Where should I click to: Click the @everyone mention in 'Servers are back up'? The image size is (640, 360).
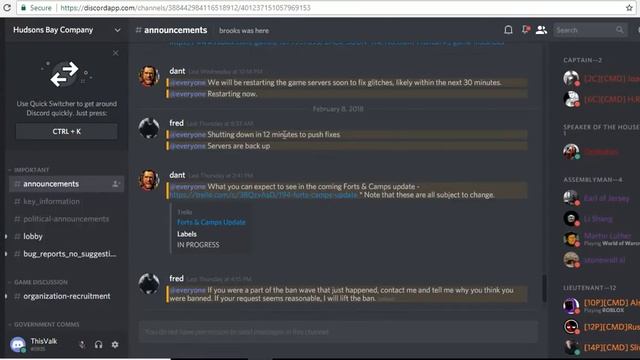point(188,146)
